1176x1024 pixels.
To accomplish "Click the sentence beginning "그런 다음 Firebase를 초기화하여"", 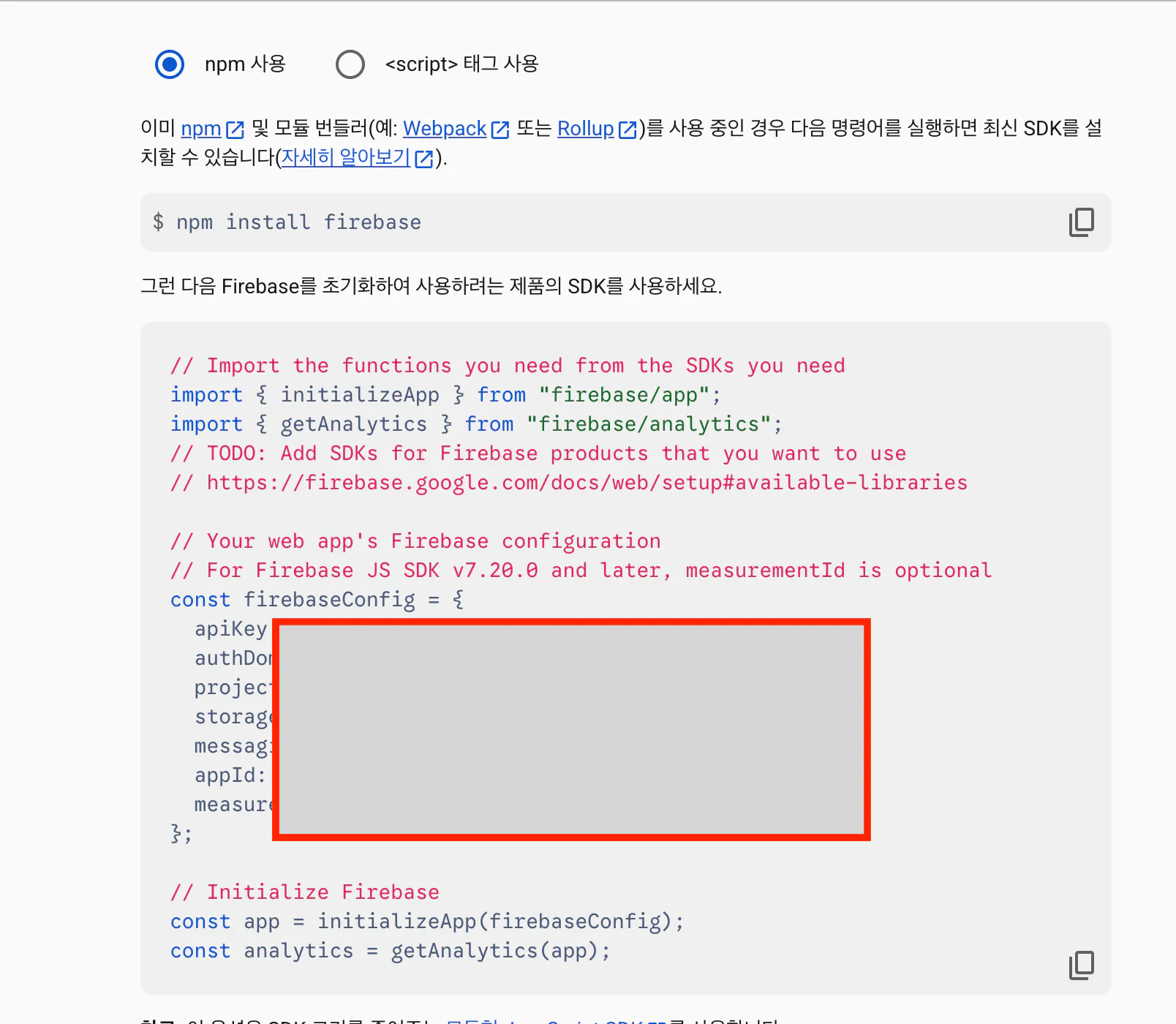I will point(431,286).
